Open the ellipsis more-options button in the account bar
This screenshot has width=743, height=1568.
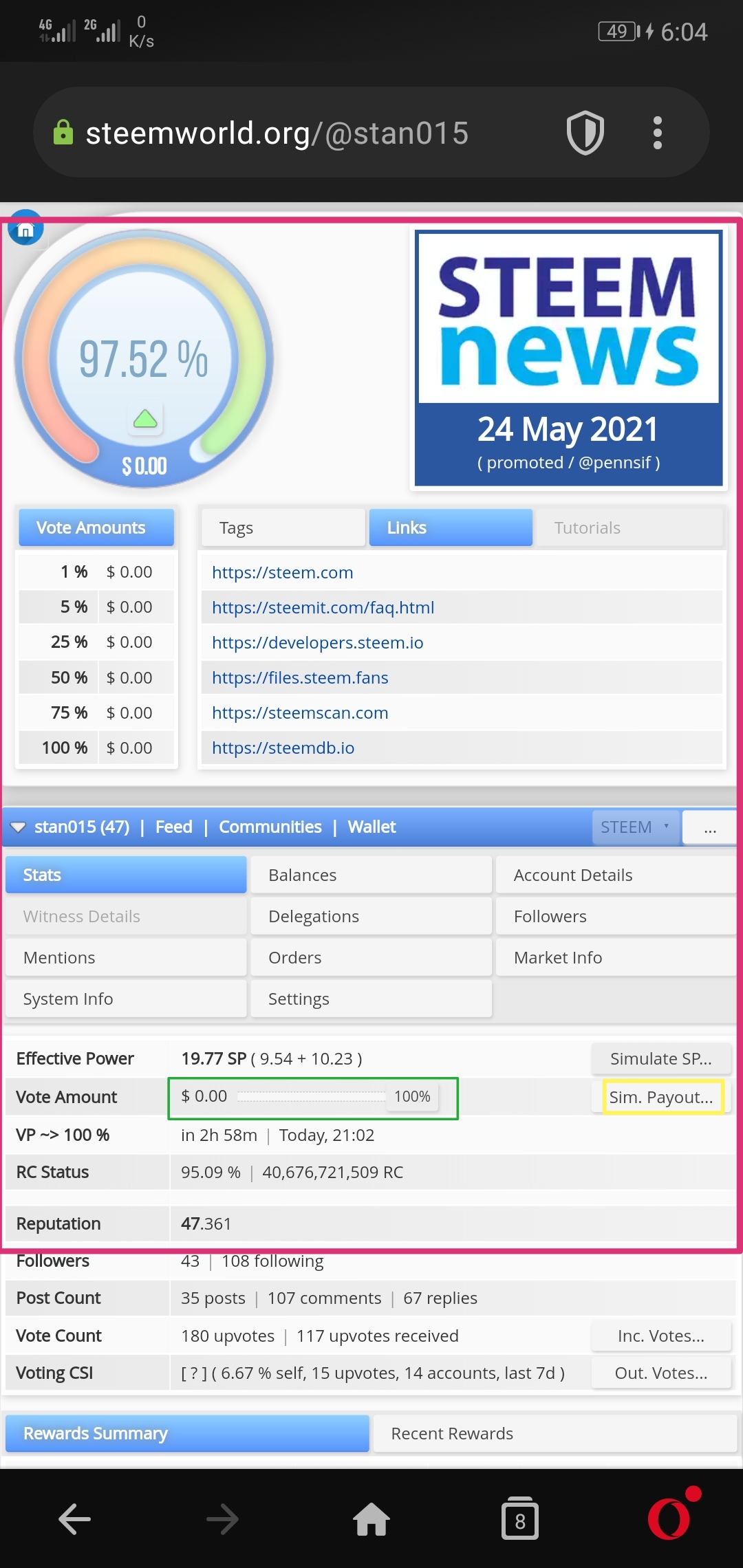pos(710,827)
